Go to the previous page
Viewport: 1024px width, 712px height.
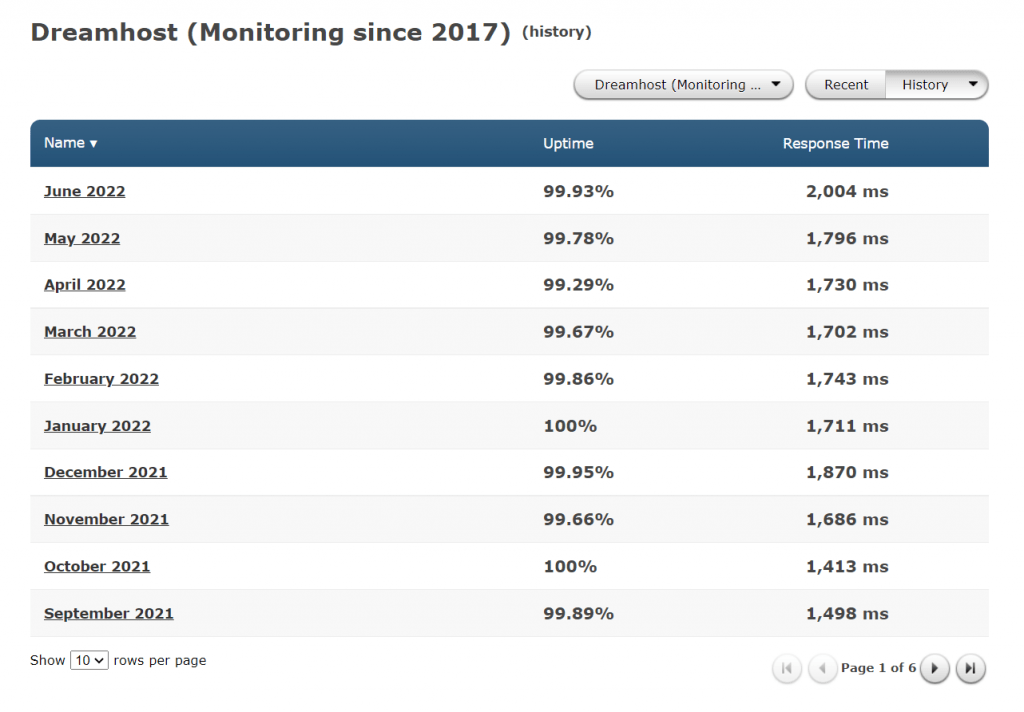point(822,668)
